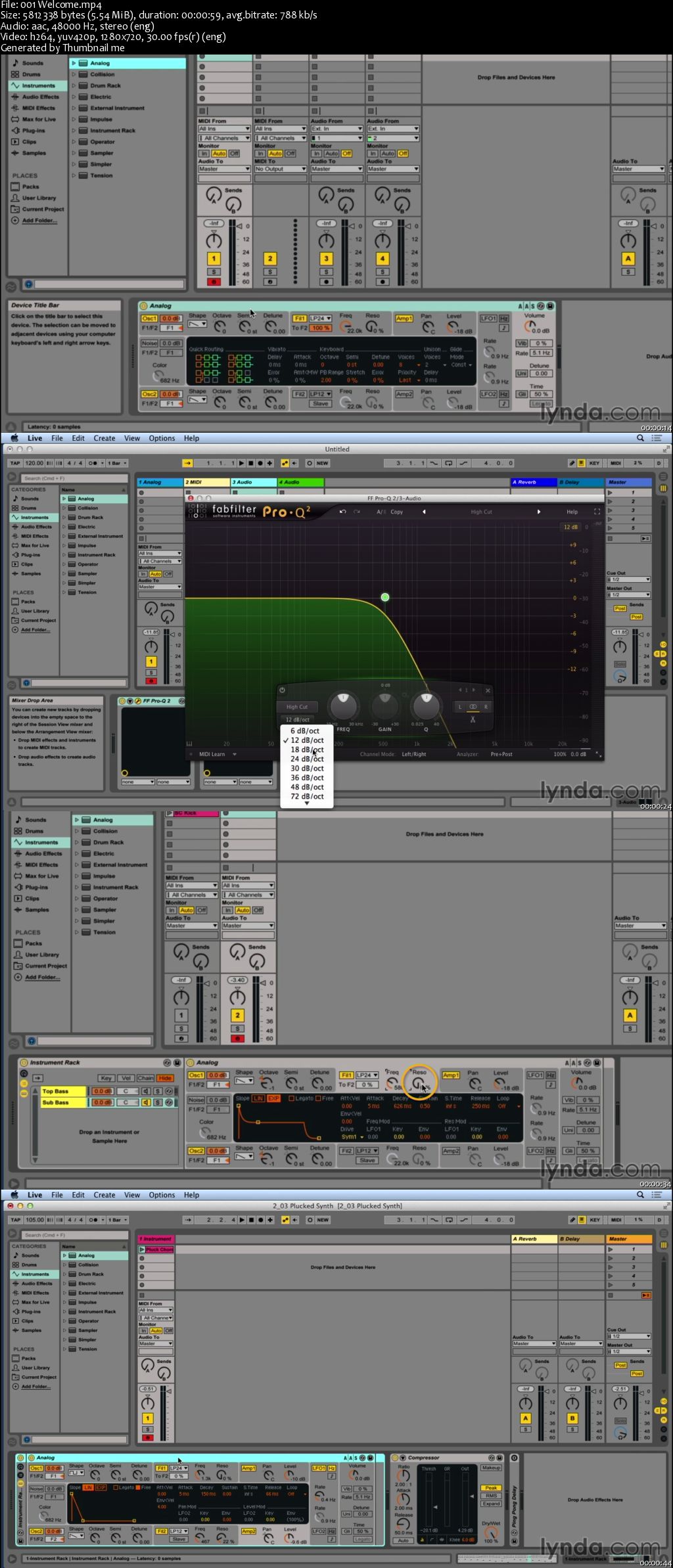Toggle the Auto release button in the Compressor
The width and height of the screenshot is (673, 1568).
404,1540
